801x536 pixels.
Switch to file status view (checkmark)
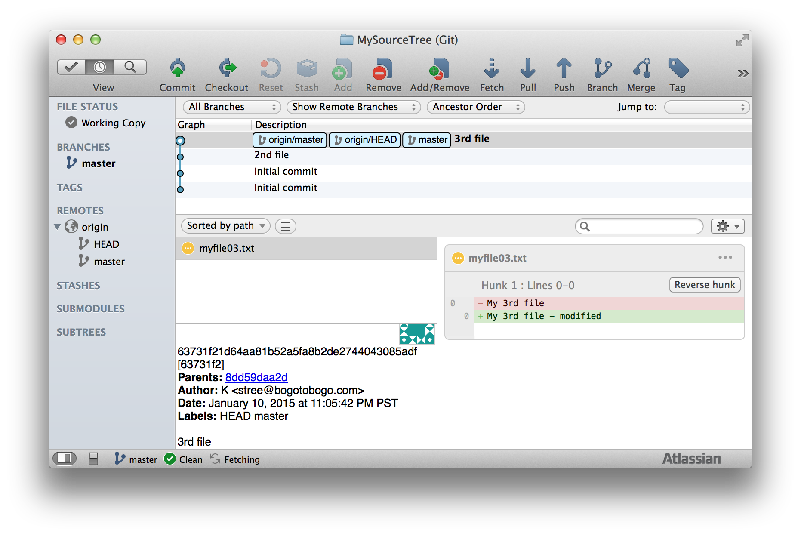point(71,67)
